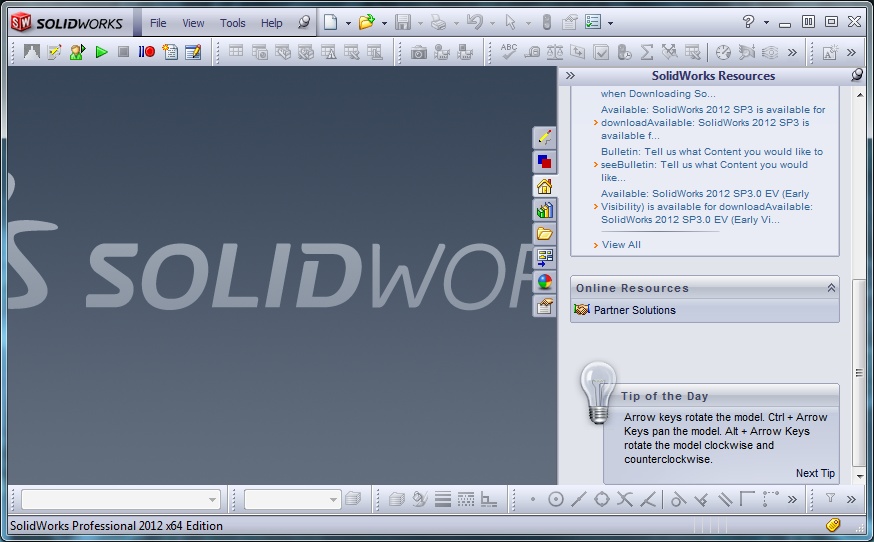Open the second bottom toolbar combo box

pyautogui.click(x=292, y=499)
